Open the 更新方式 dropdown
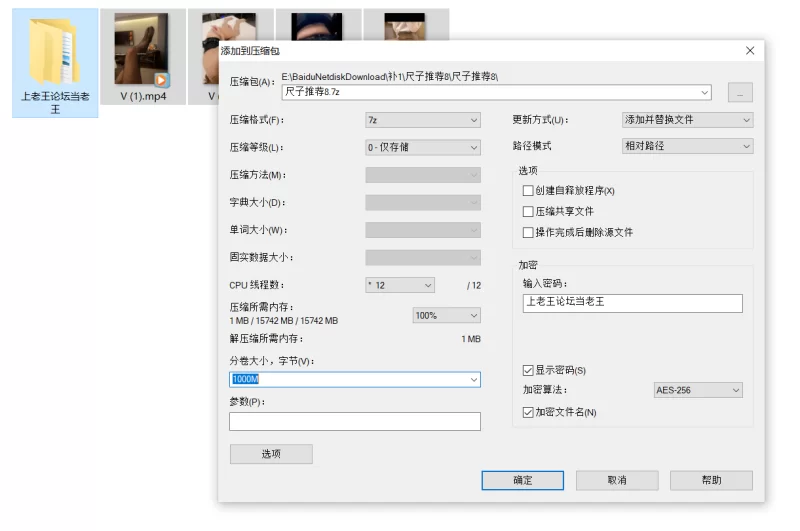The image size is (800, 531). pyautogui.click(x=687, y=120)
